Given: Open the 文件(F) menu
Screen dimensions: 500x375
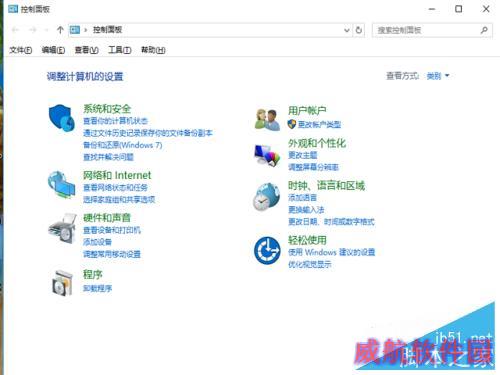Looking at the screenshot, I should click(21, 50).
